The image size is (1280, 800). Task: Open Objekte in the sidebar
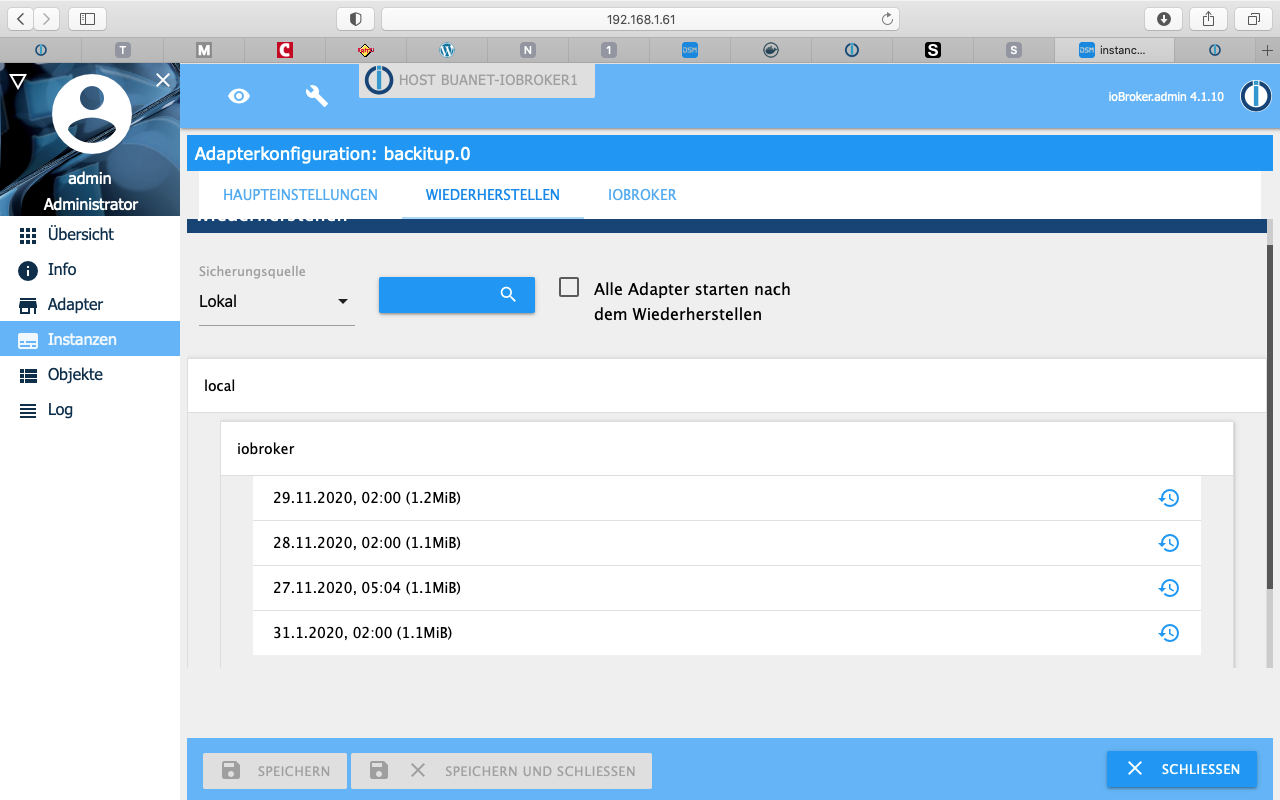90,374
